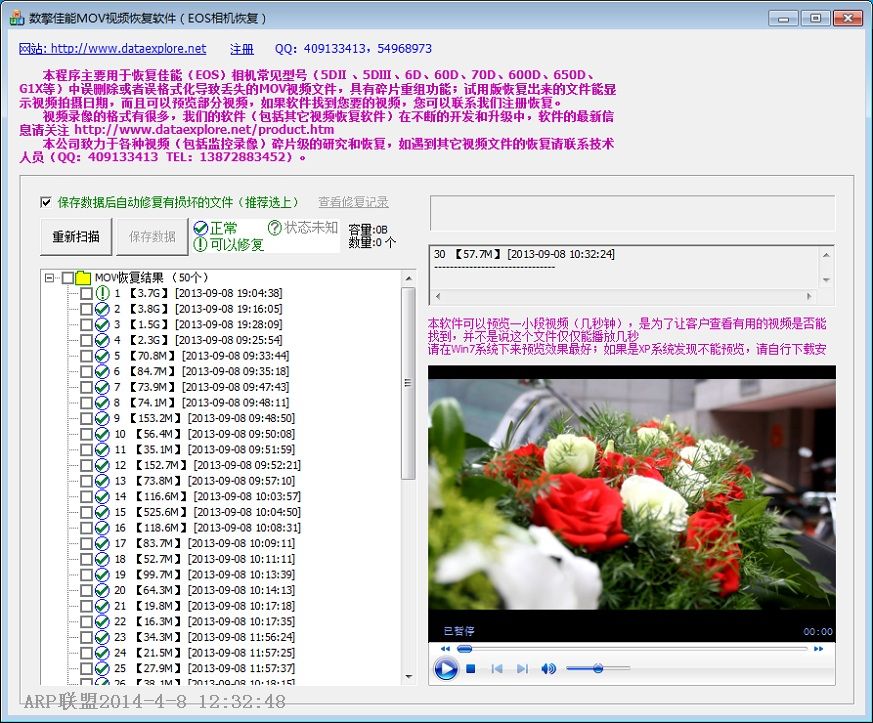
Task: Click the volume slider in the player
Action: (598, 668)
